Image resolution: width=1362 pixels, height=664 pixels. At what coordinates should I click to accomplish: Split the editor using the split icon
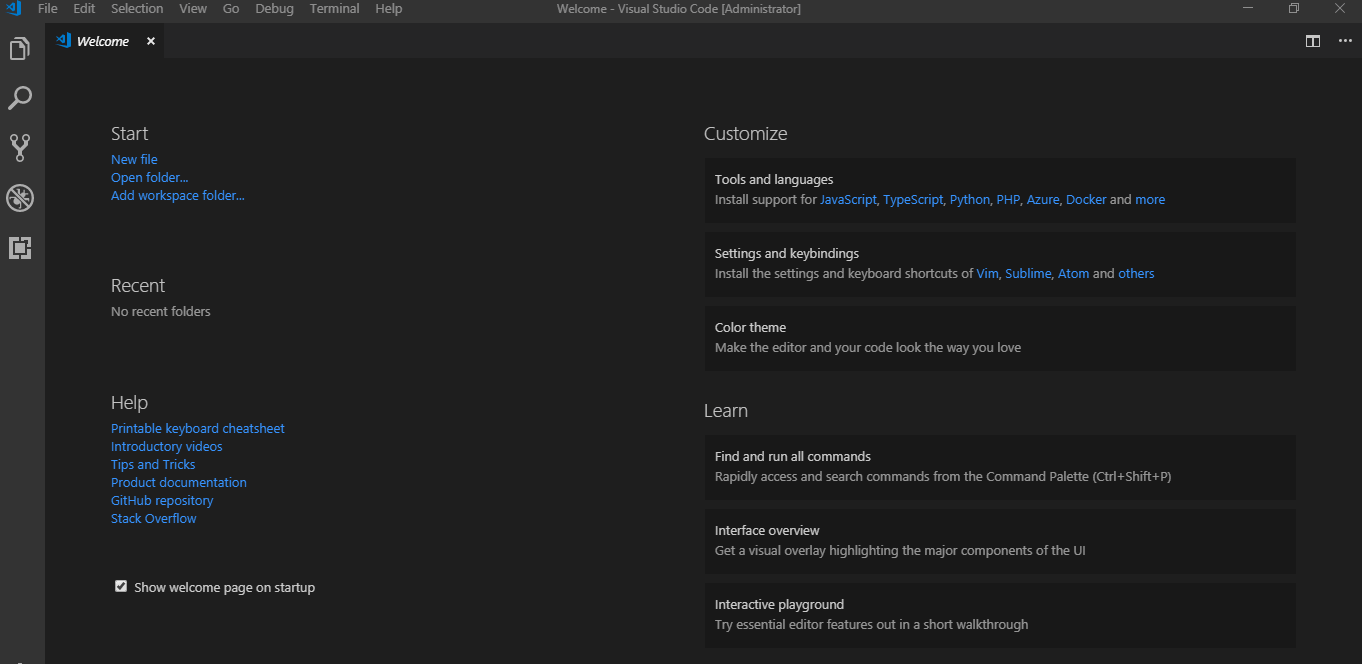[1312, 41]
